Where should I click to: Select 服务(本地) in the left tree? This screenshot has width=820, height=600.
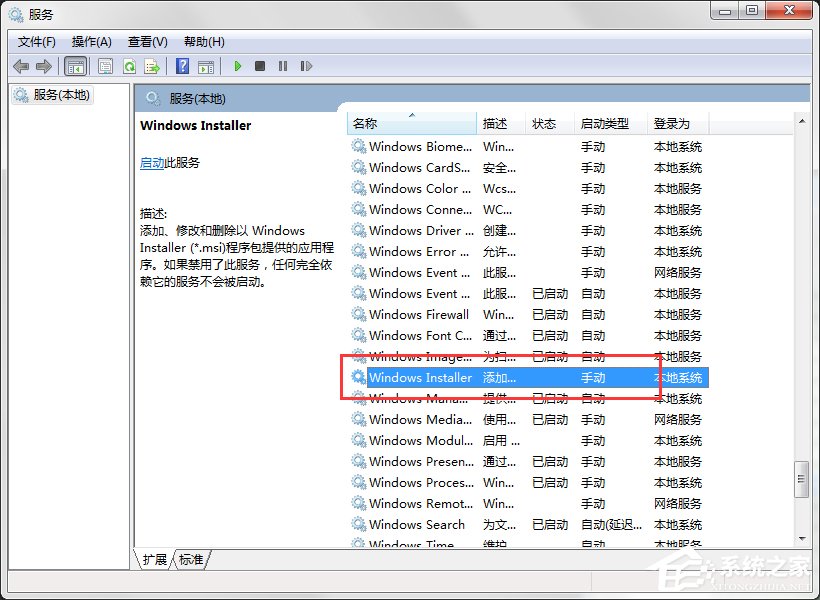coord(58,96)
